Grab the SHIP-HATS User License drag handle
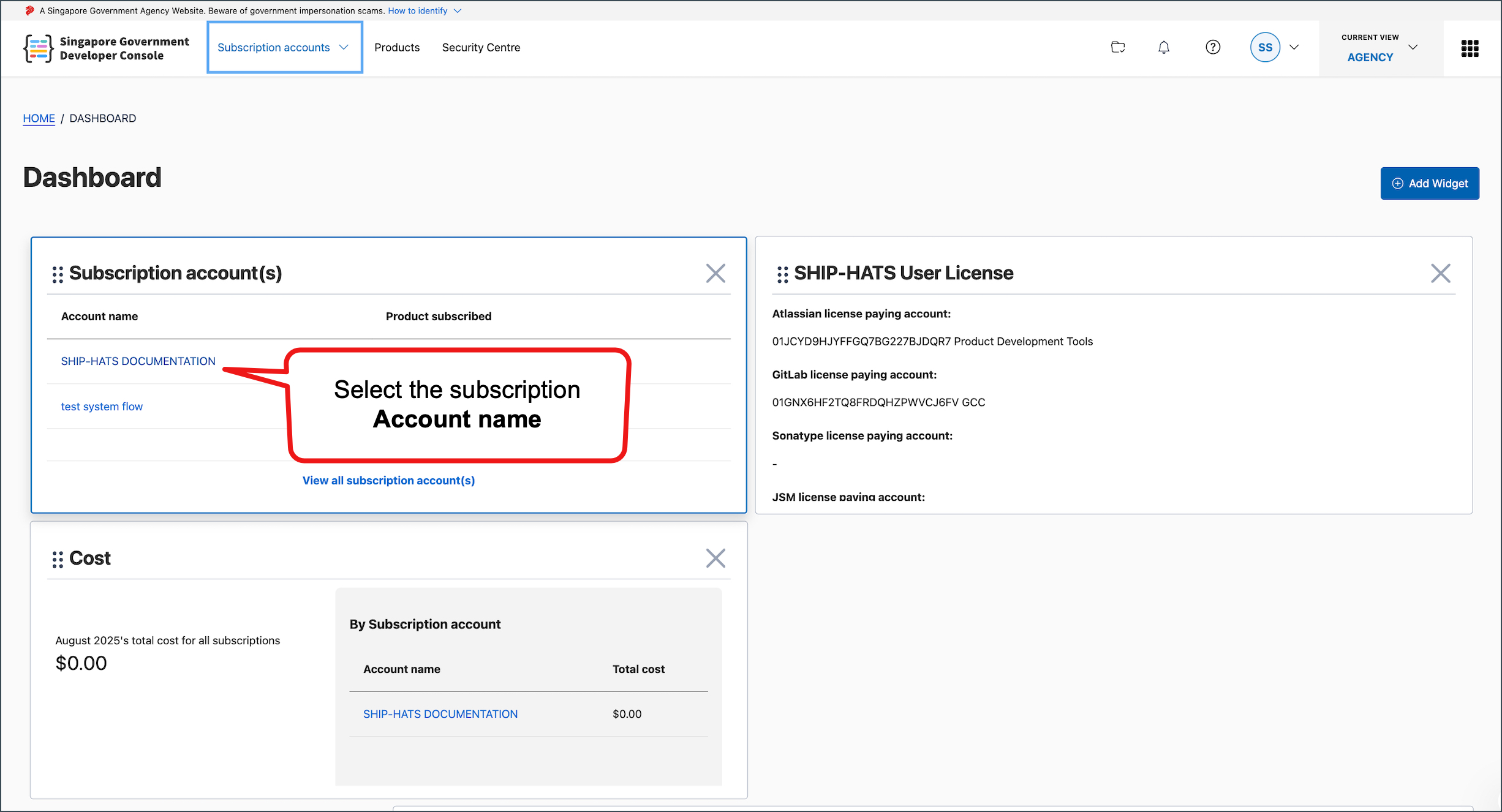This screenshot has height=812, width=1502. [x=782, y=274]
